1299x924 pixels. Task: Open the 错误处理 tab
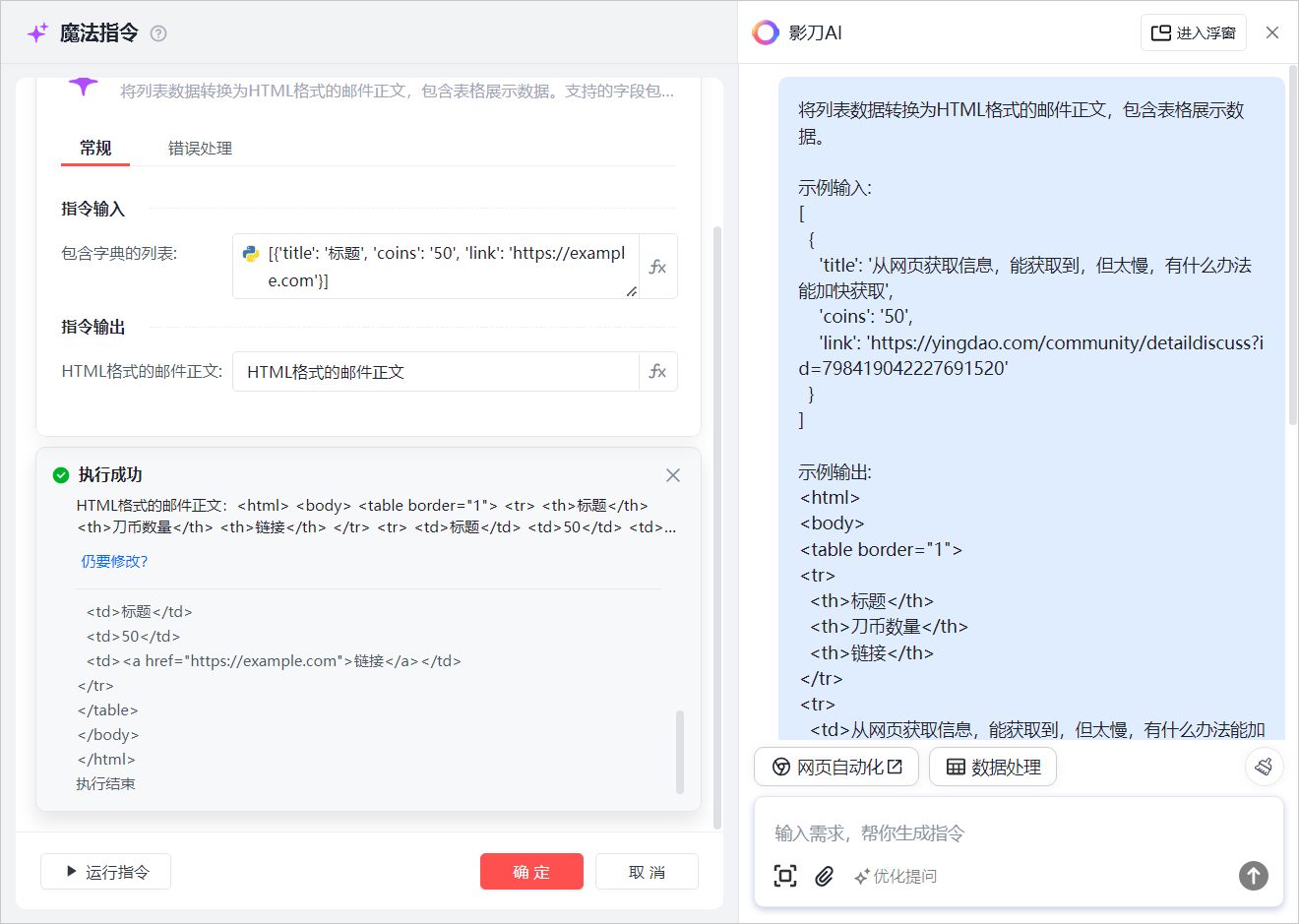pyautogui.click(x=200, y=149)
